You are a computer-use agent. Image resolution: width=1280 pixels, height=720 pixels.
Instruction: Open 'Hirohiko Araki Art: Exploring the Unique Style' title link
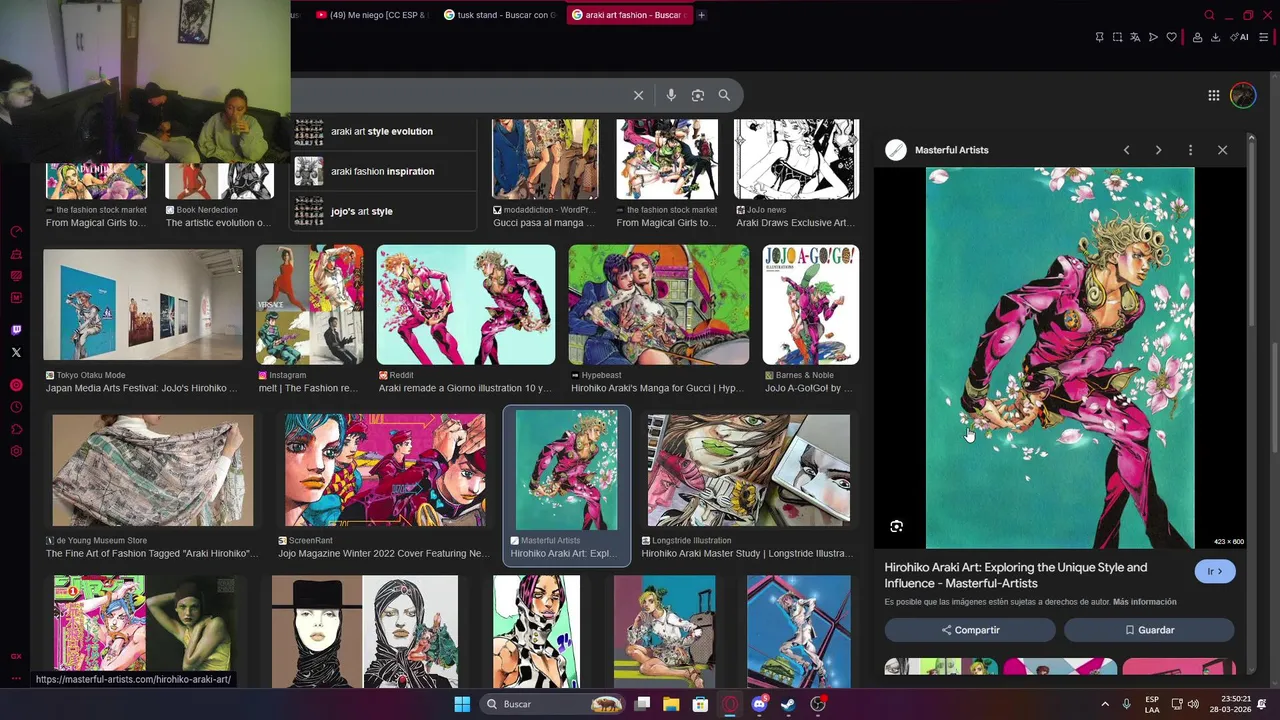click(1016, 575)
